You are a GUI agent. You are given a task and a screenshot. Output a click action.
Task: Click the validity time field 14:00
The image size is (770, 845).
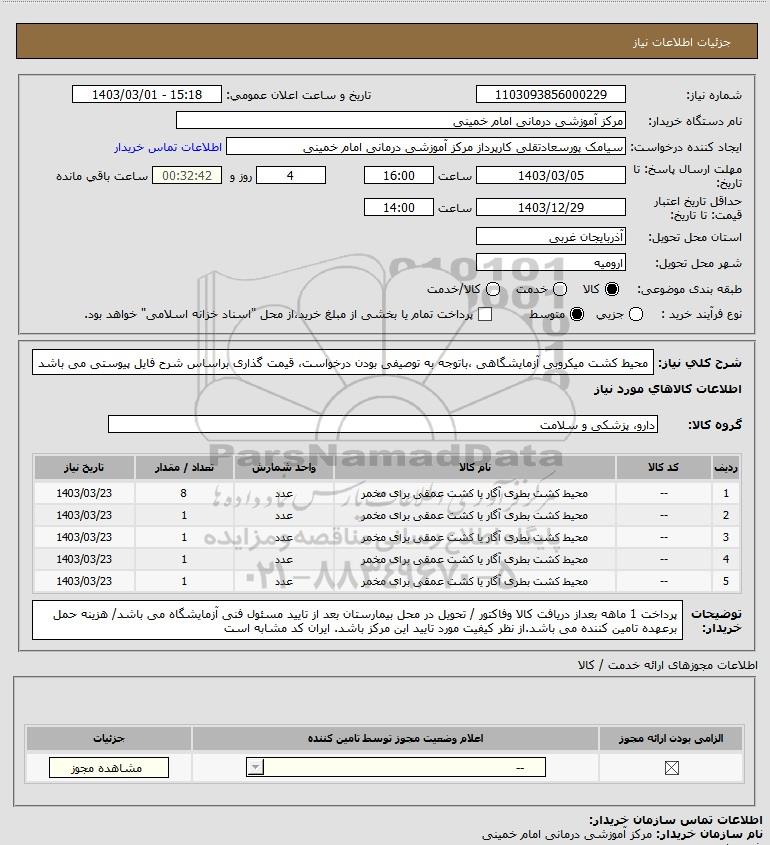point(399,207)
